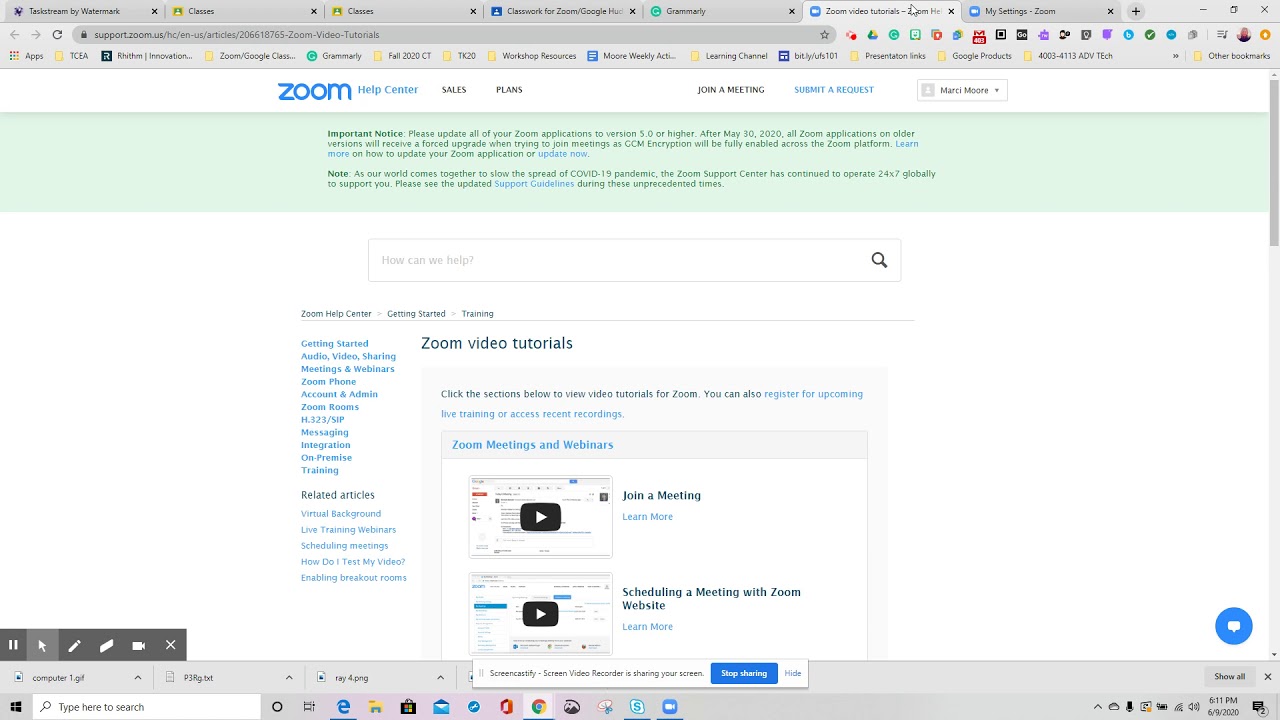Open Skype from the taskbar
Image resolution: width=1280 pixels, height=720 pixels.
coord(637,707)
